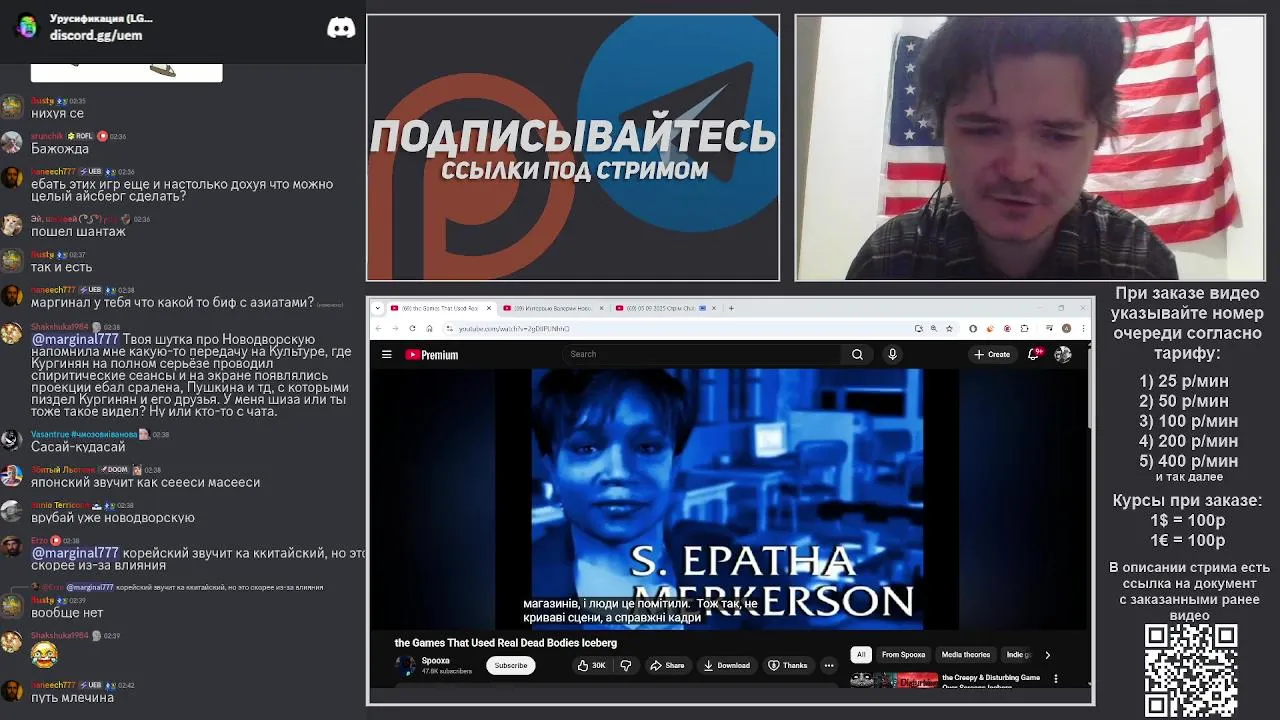Image resolution: width=1280 pixels, height=720 pixels.
Task: Click the Download button
Action: pos(727,665)
